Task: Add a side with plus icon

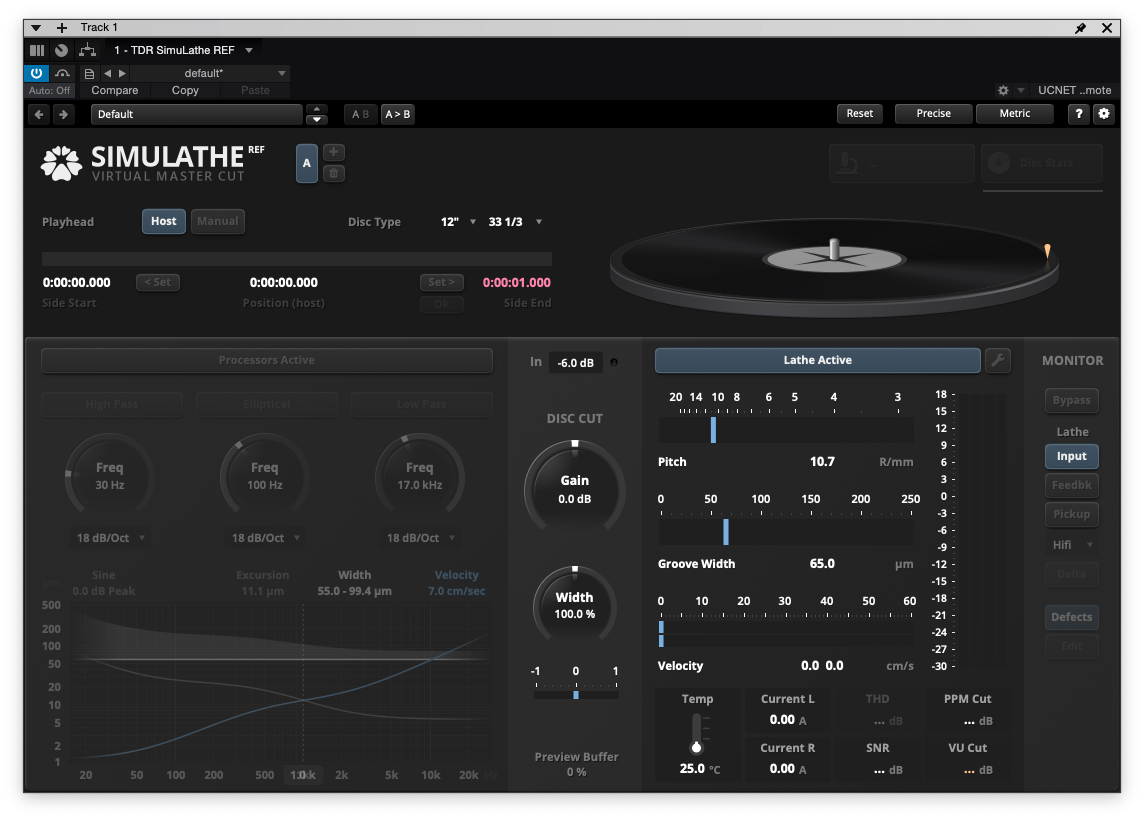Action: 333,152
